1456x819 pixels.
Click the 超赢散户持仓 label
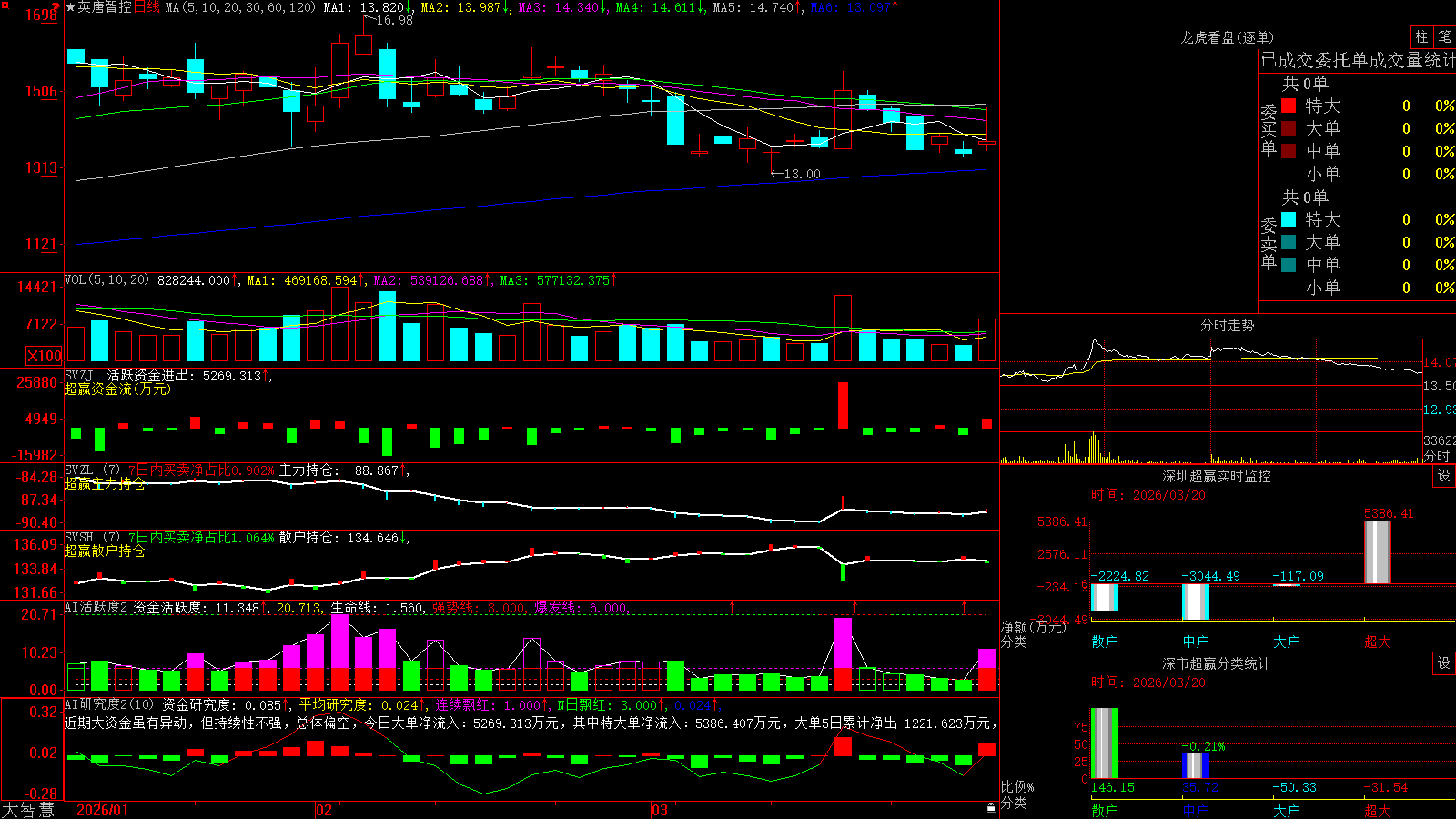click(105, 551)
